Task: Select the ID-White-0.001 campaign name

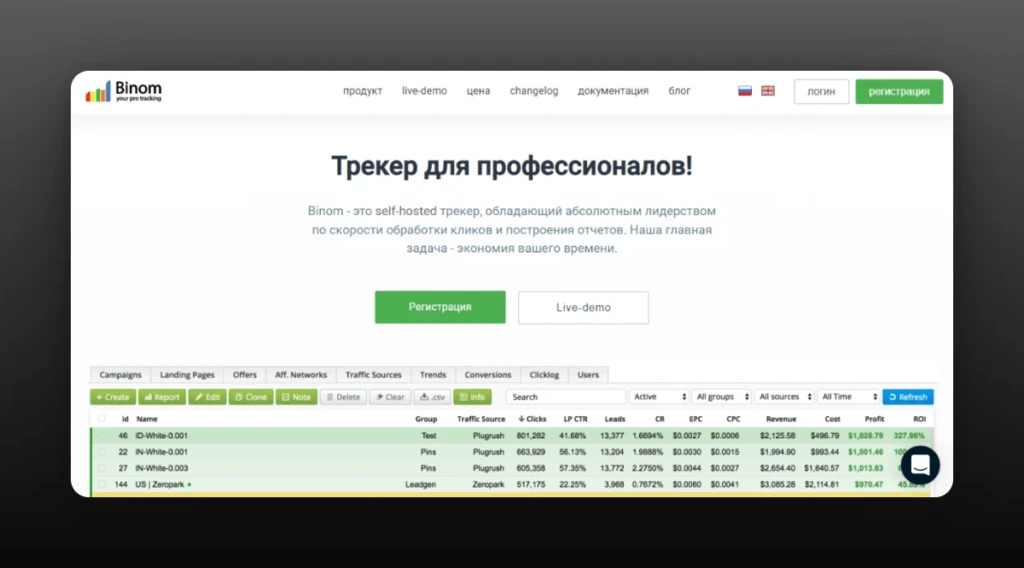Action: click(161, 435)
